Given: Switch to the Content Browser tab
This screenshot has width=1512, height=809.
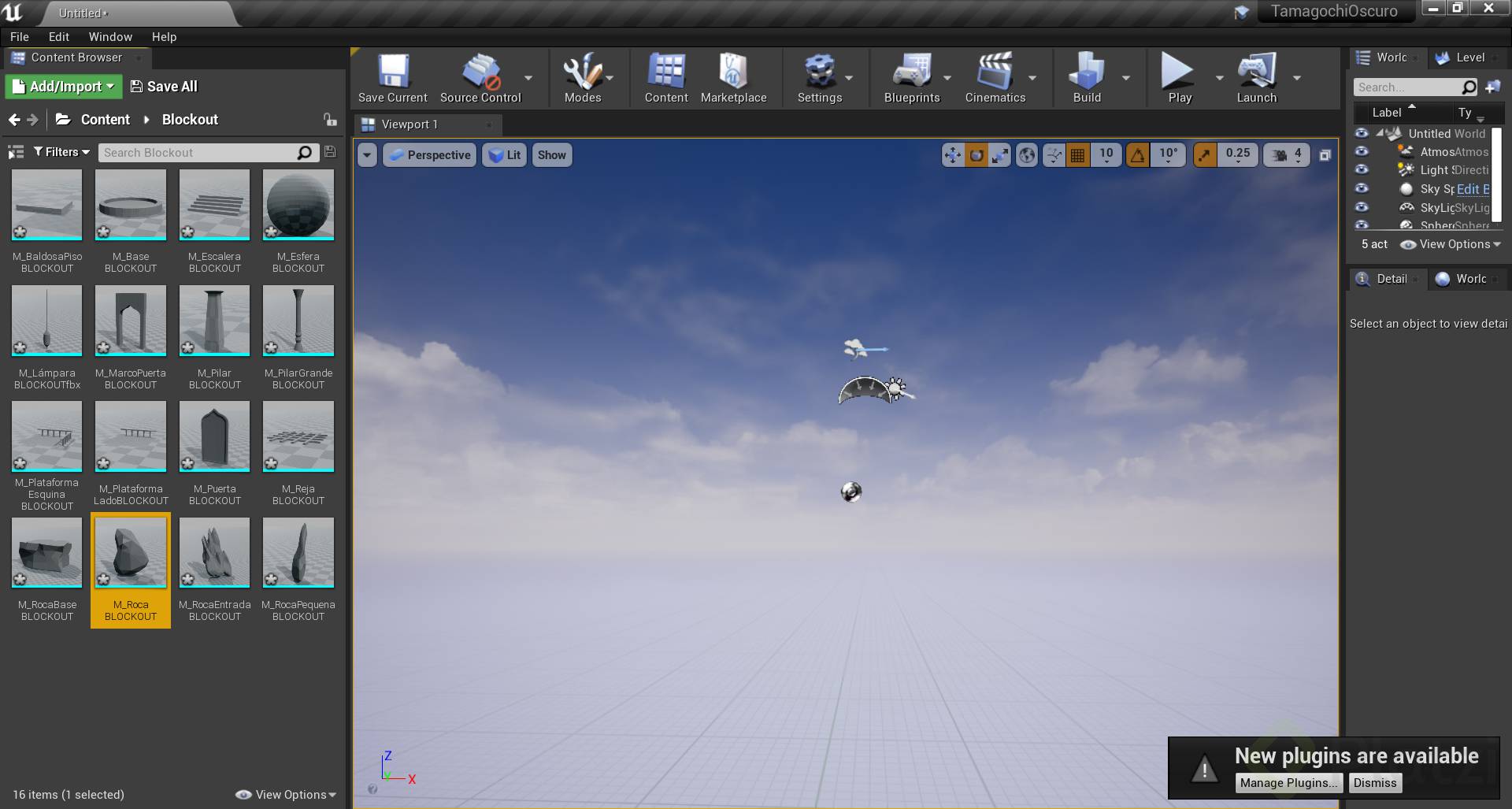Looking at the screenshot, I should click(x=76, y=58).
